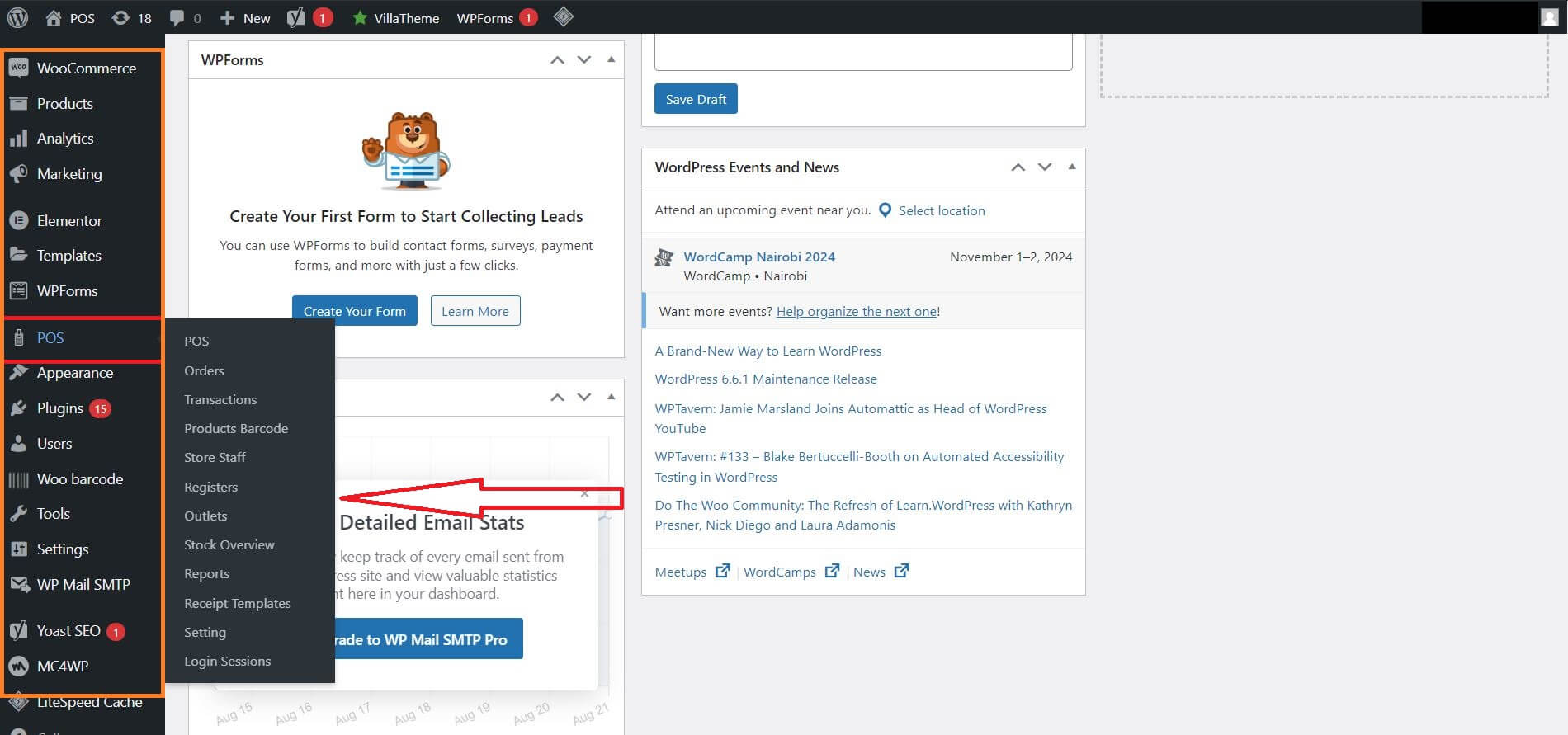Image resolution: width=1568 pixels, height=735 pixels.
Task: Click Help organize the next one
Action: click(857, 311)
